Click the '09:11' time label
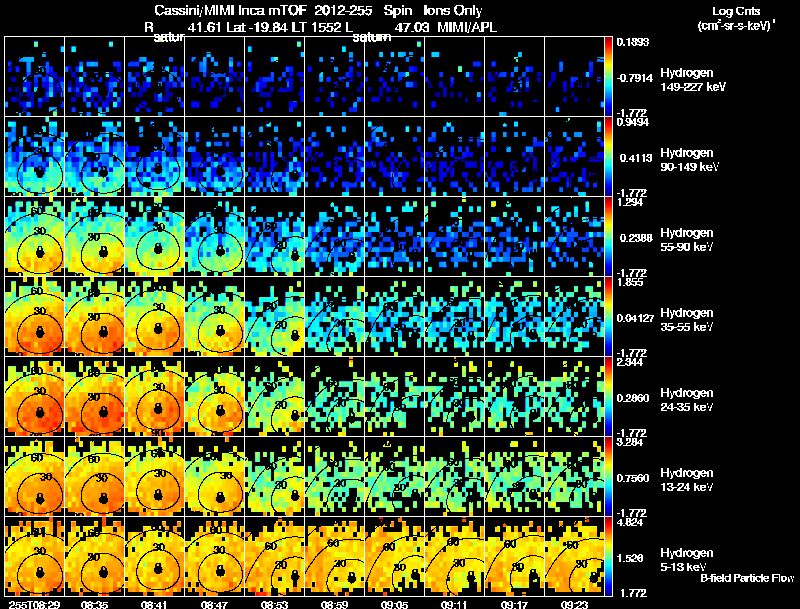The width and height of the screenshot is (800, 609). (x=454, y=604)
